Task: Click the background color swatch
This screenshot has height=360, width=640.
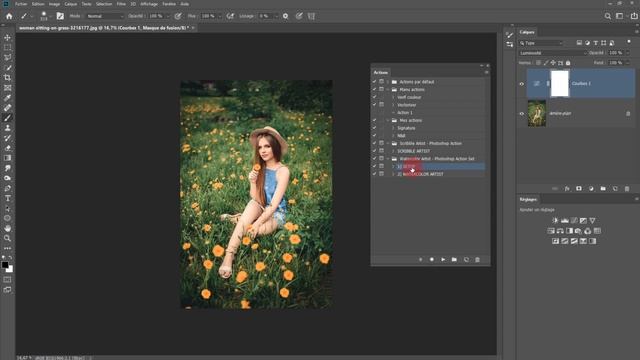Action: click(x=10, y=270)
